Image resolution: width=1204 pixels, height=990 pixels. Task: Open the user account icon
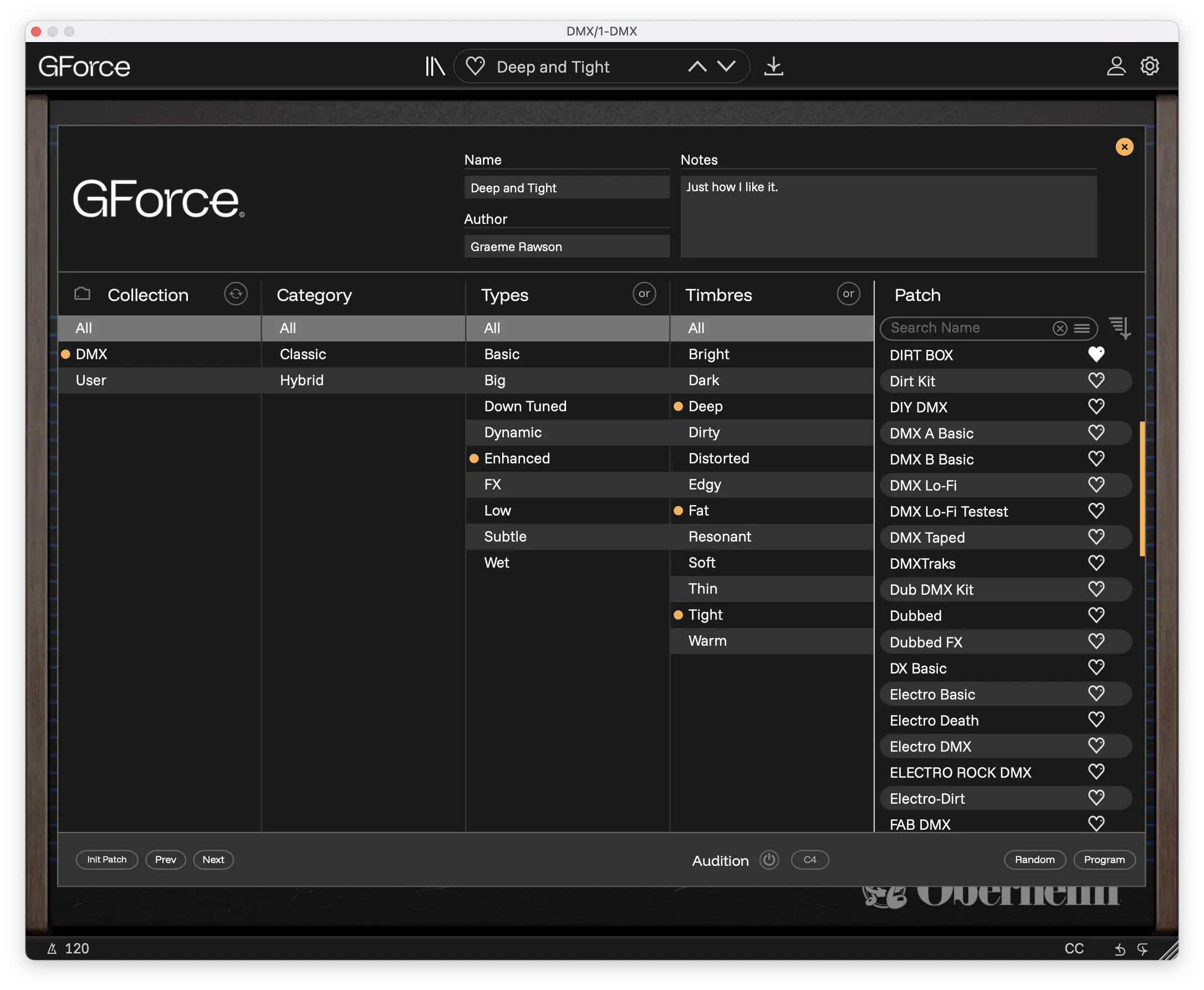point(1116,66)
